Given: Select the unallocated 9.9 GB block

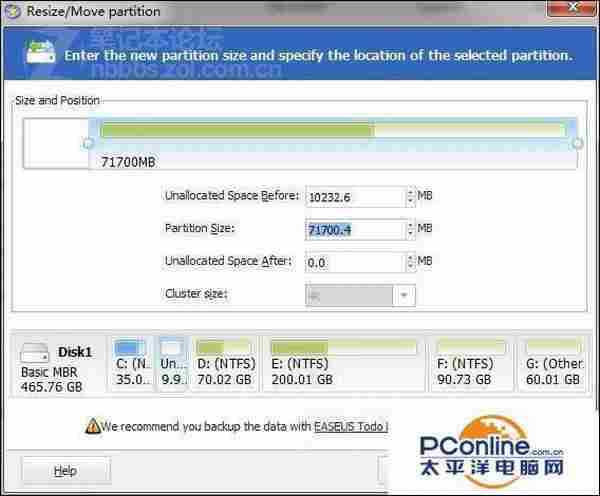Looking at the screenshot, I should click(171, 365).
